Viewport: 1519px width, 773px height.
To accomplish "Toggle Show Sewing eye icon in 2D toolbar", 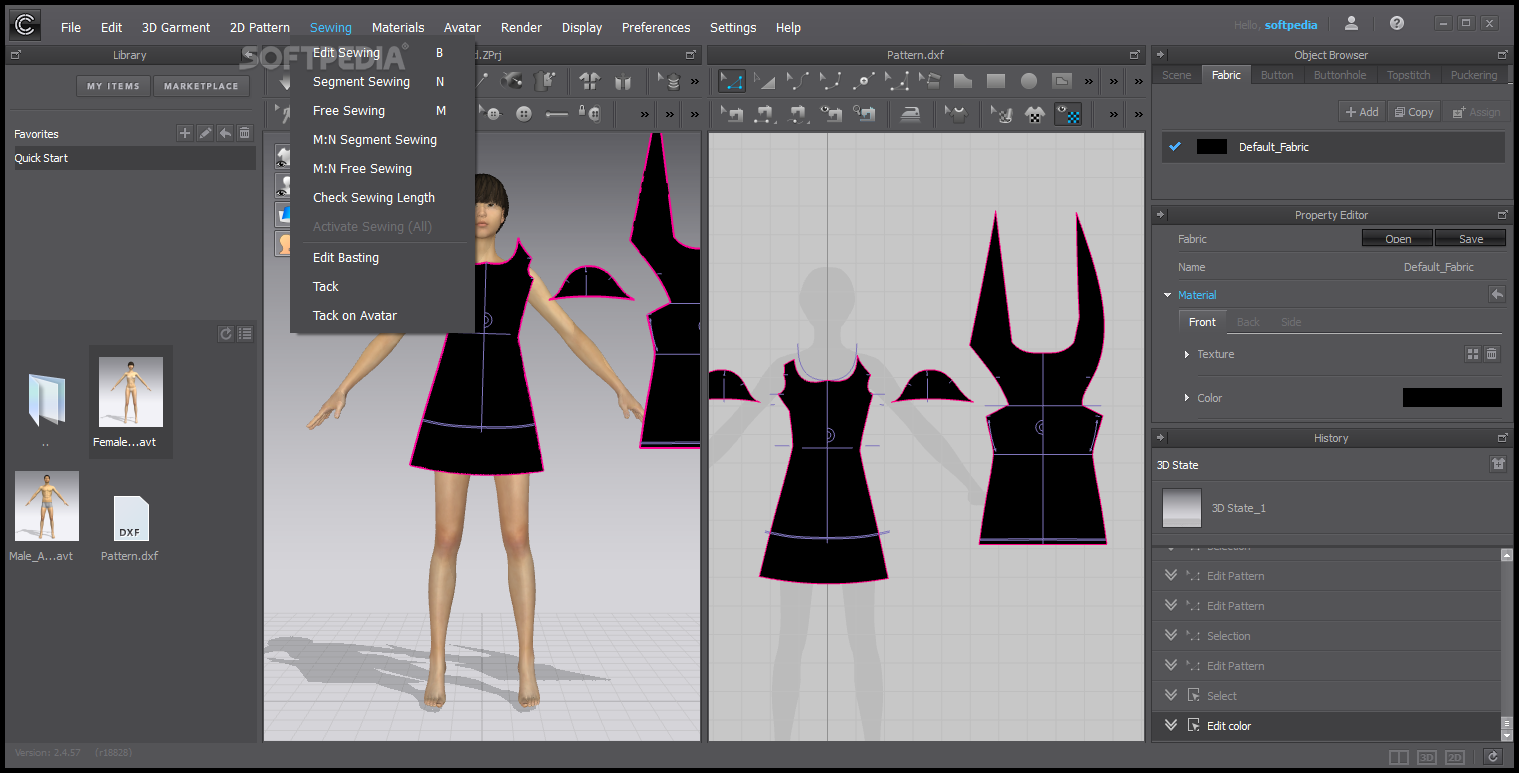I will coord(830,113).
